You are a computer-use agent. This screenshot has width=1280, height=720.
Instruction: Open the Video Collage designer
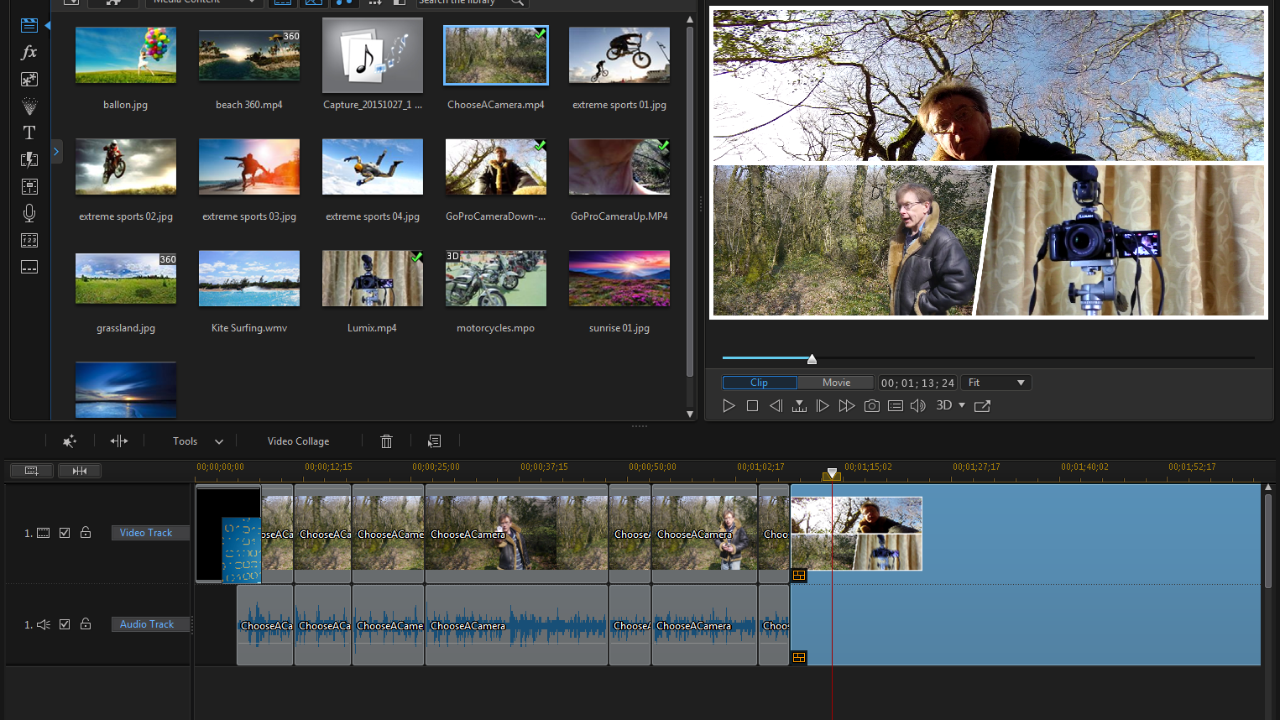298,441
